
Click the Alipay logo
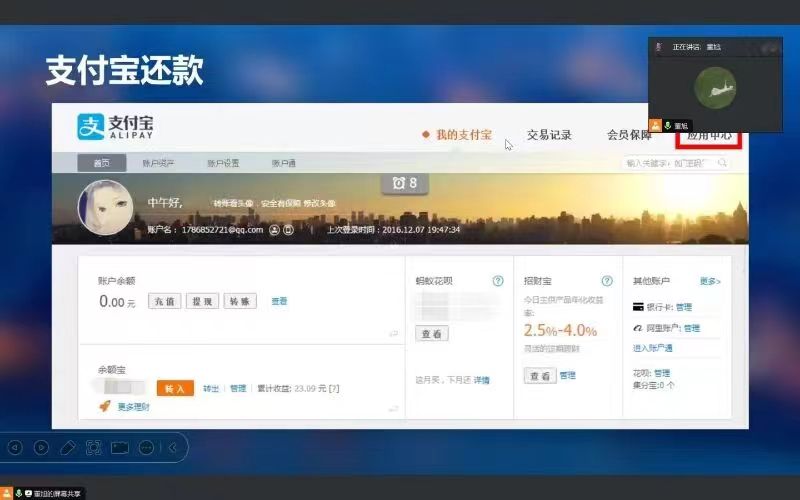click(x=115, y=127)
